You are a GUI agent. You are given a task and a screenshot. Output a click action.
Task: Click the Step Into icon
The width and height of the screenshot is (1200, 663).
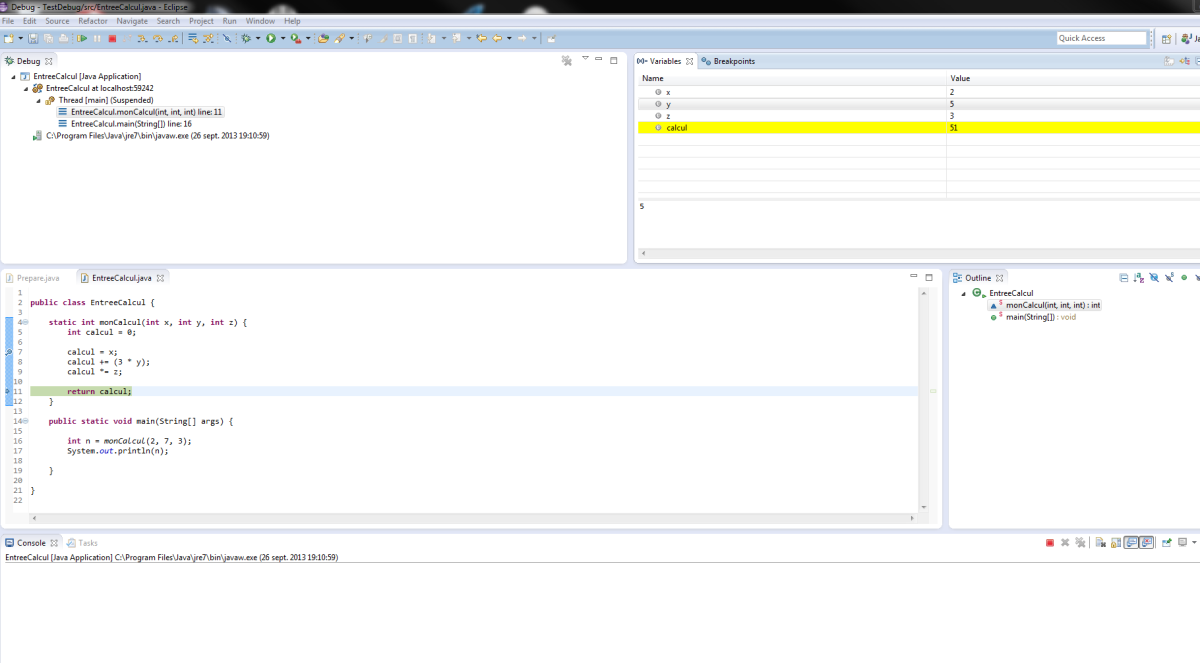143,38
